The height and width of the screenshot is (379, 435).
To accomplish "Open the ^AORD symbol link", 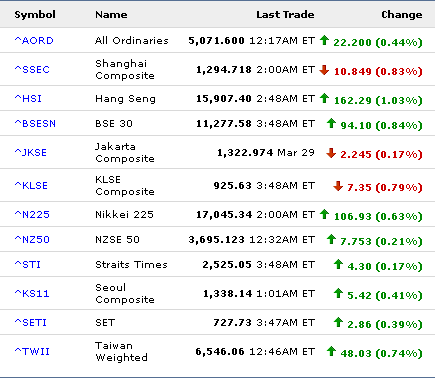I will pos(34,41).
